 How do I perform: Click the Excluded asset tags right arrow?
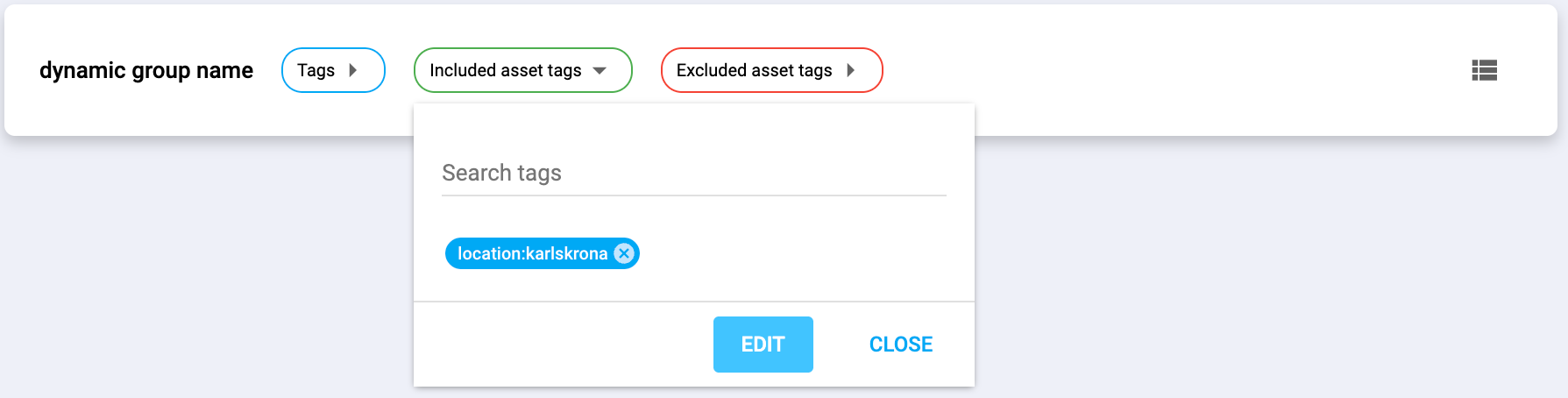(x=850, y=70)
